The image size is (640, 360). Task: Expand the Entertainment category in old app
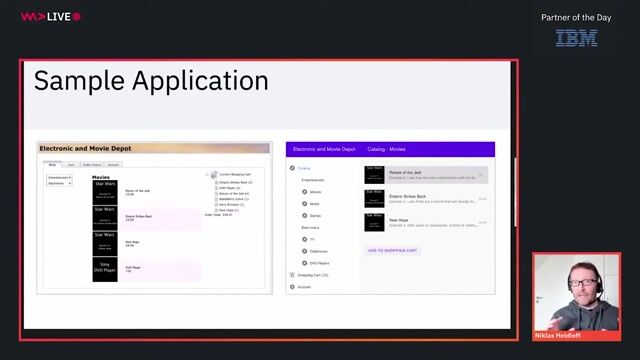coord(60,178)
